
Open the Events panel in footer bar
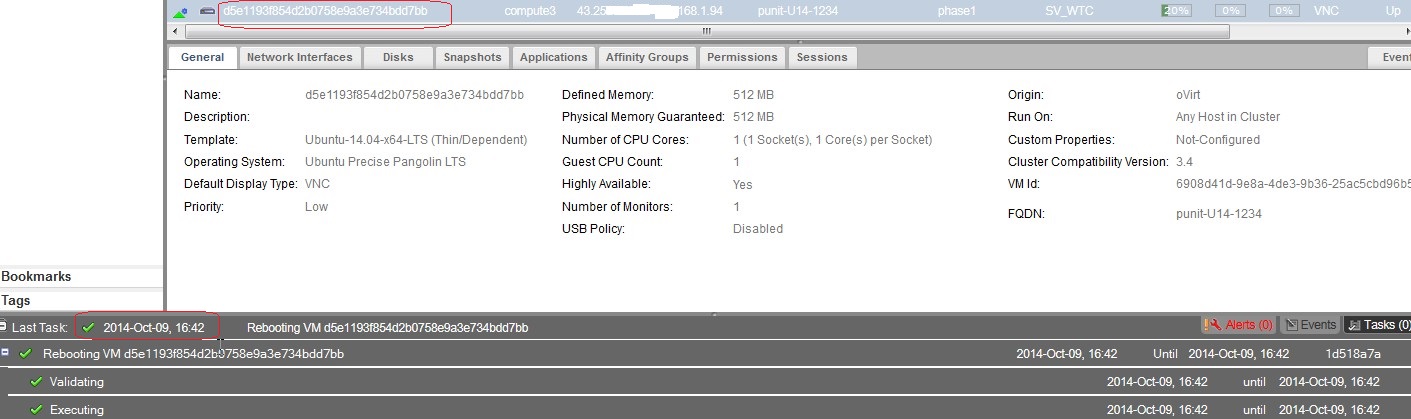[x=1310, y=325]
